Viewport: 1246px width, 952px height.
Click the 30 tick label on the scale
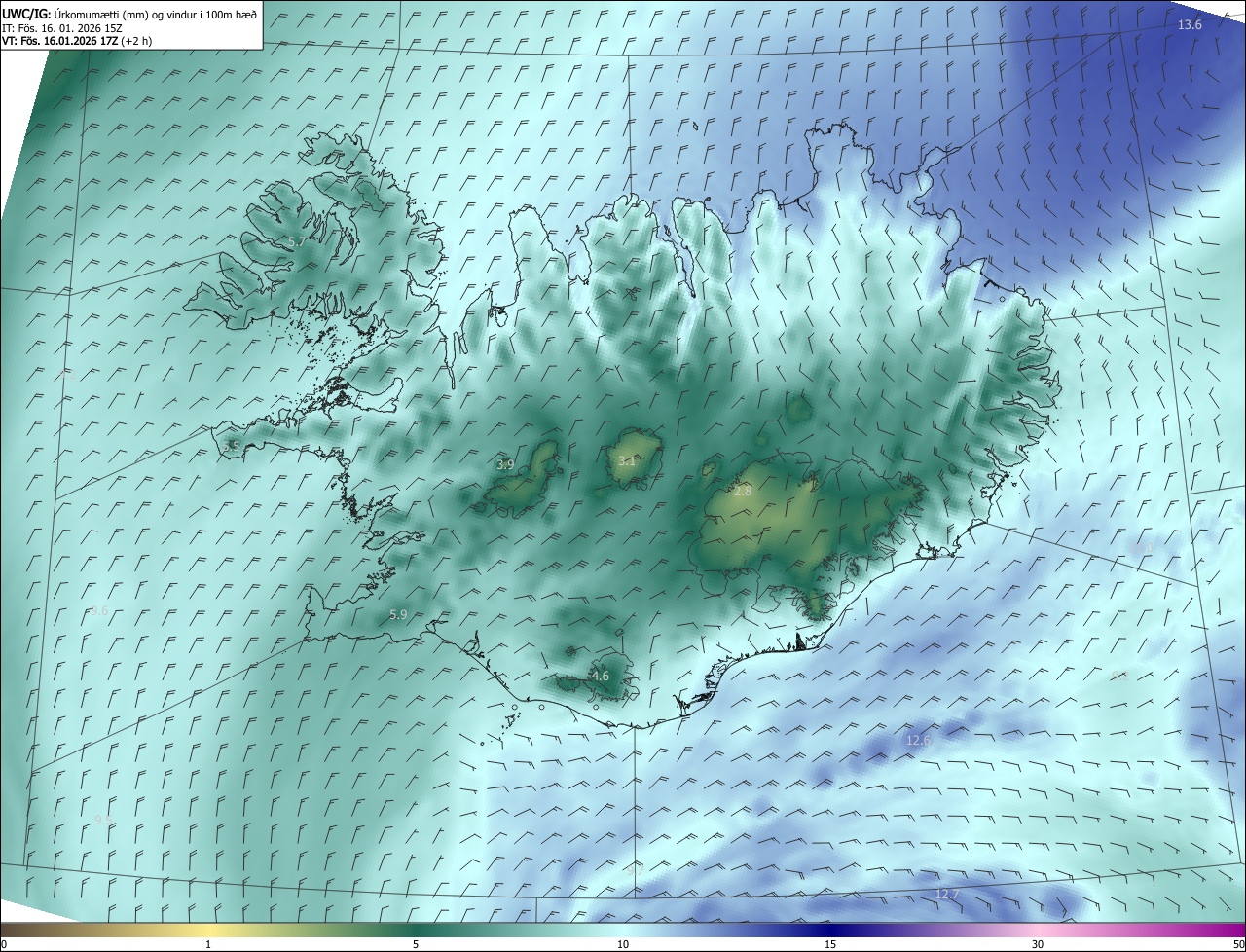click(x=1038, y=944)
